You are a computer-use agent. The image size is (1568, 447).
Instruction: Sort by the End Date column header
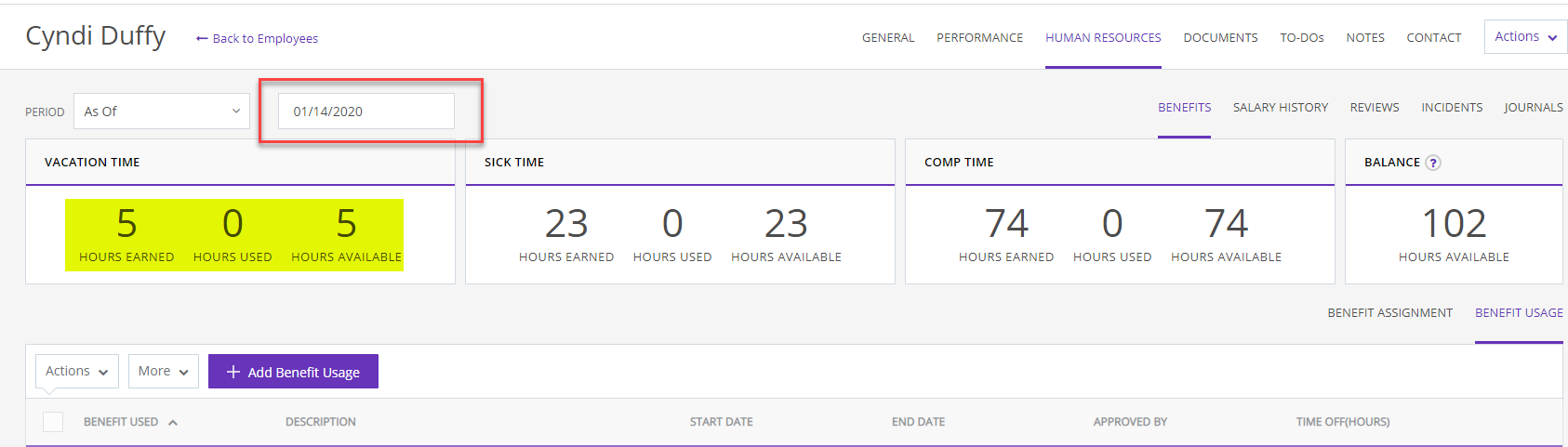point(918,422)
